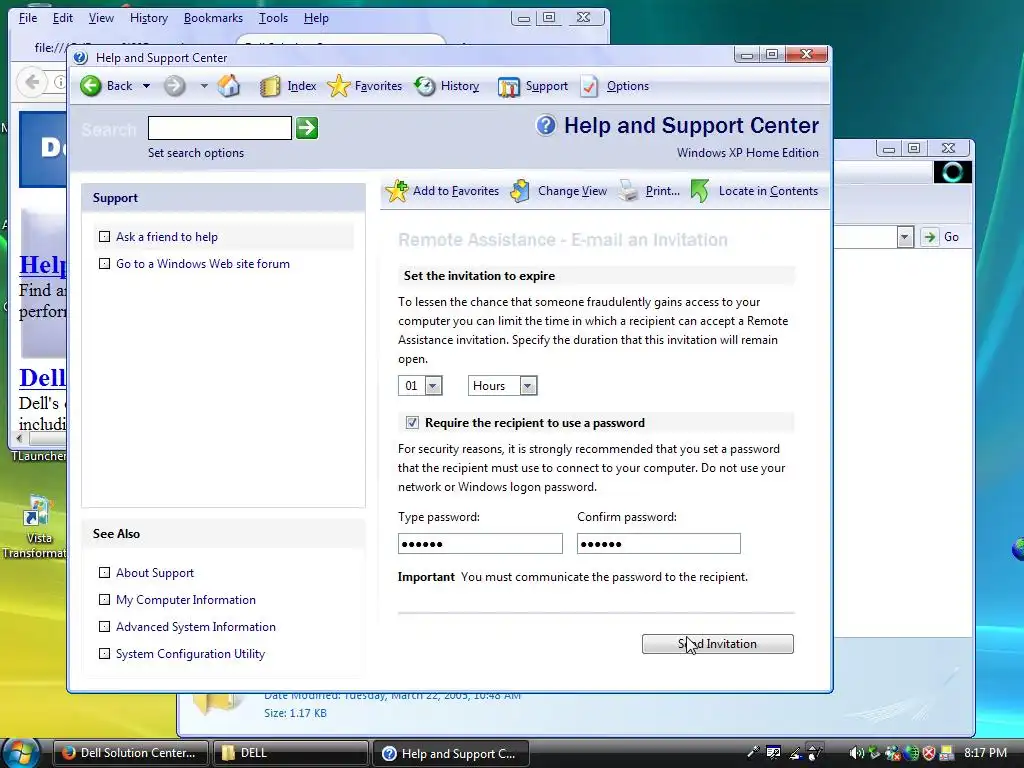
Task: Open the Support section from the toolbar
Action: click(533, 86)
